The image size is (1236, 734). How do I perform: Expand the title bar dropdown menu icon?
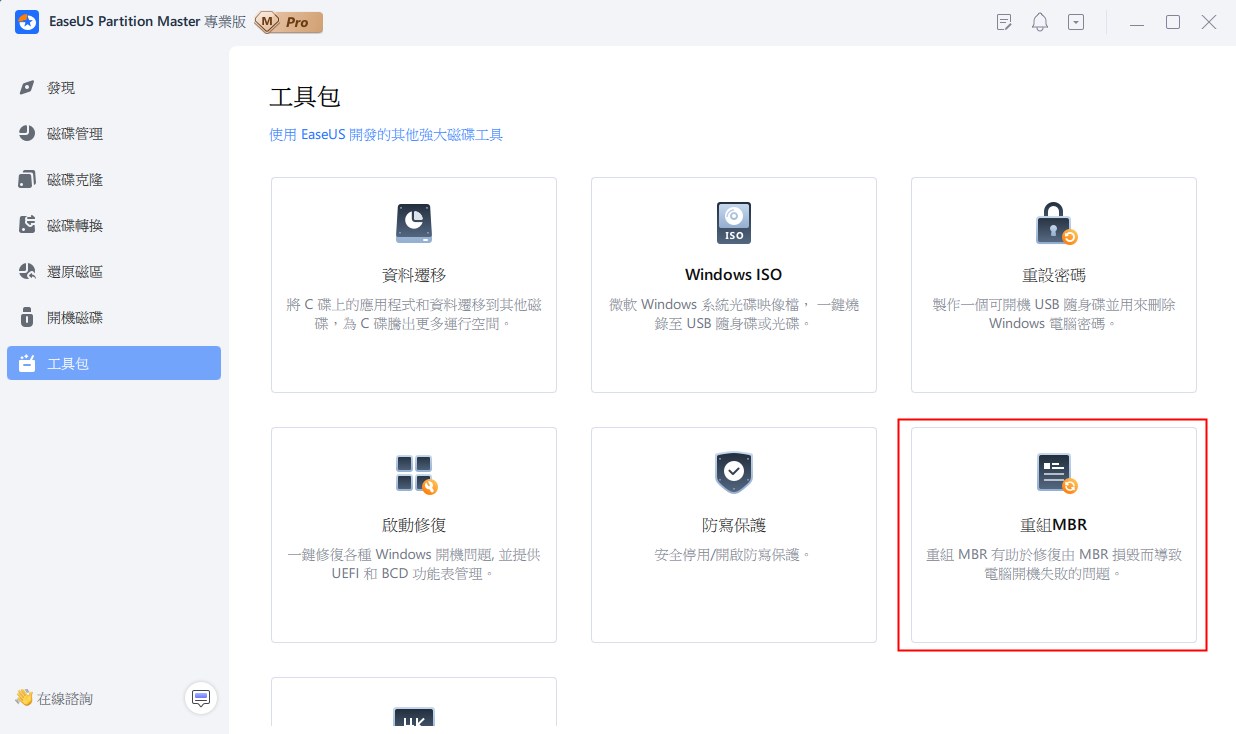click(1076, 22)
